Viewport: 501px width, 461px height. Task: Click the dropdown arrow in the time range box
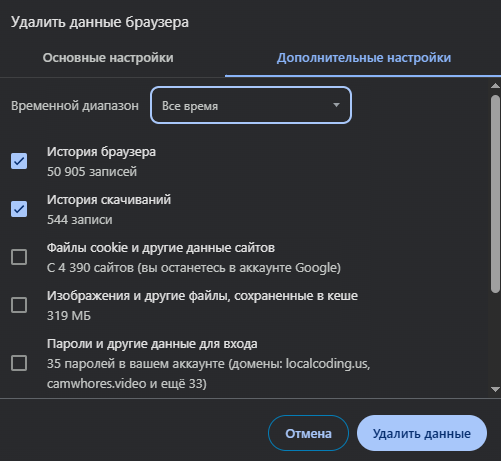pos(336,105)
